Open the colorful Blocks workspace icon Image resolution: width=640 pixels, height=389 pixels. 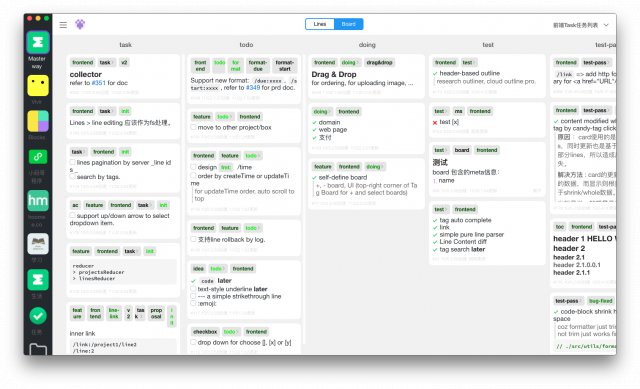click(x=38, y=121)
